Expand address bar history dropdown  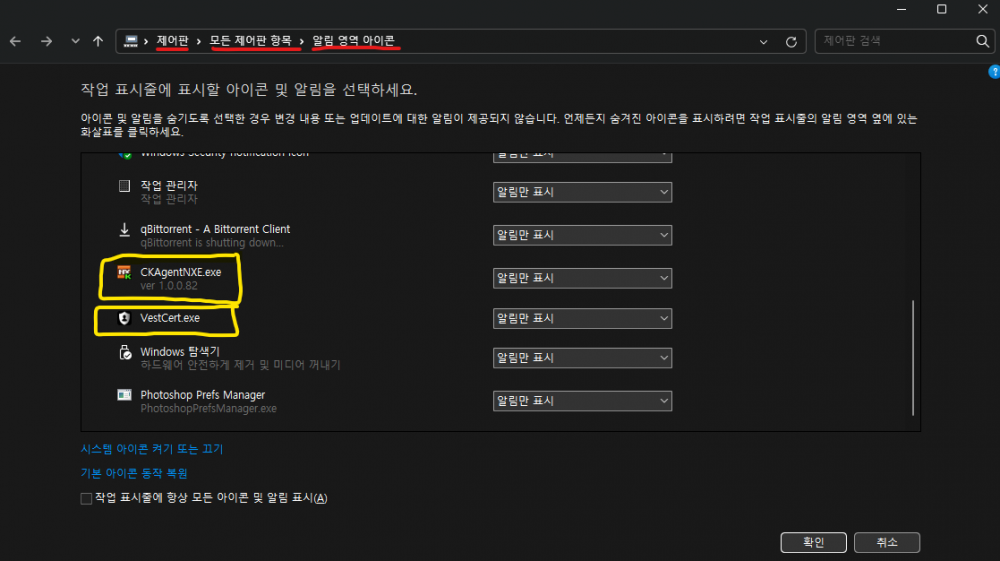coord(763,42)
